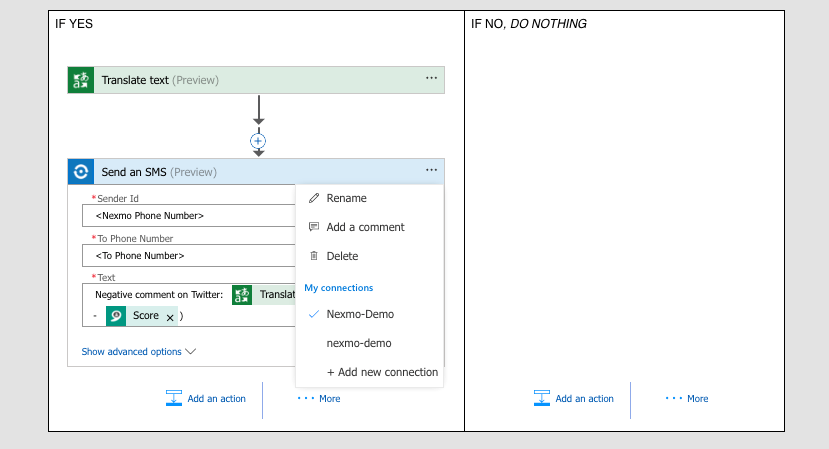
Task: Select Delete from the context menu
Action: point(342,256)
